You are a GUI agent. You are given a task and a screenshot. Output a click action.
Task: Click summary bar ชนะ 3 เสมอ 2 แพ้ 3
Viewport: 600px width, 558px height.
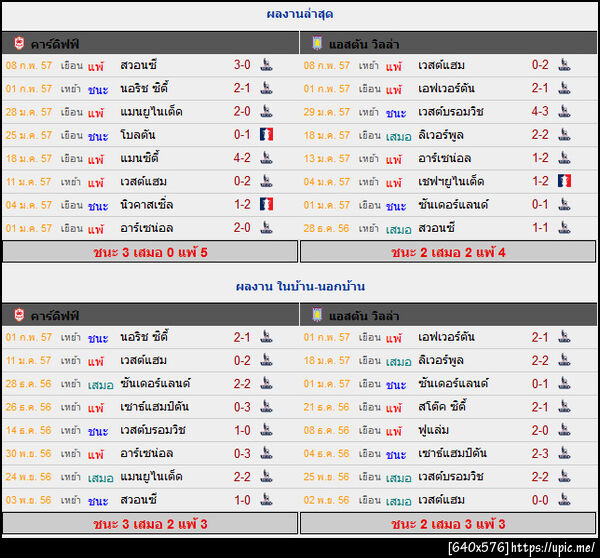tap(150, 524)
